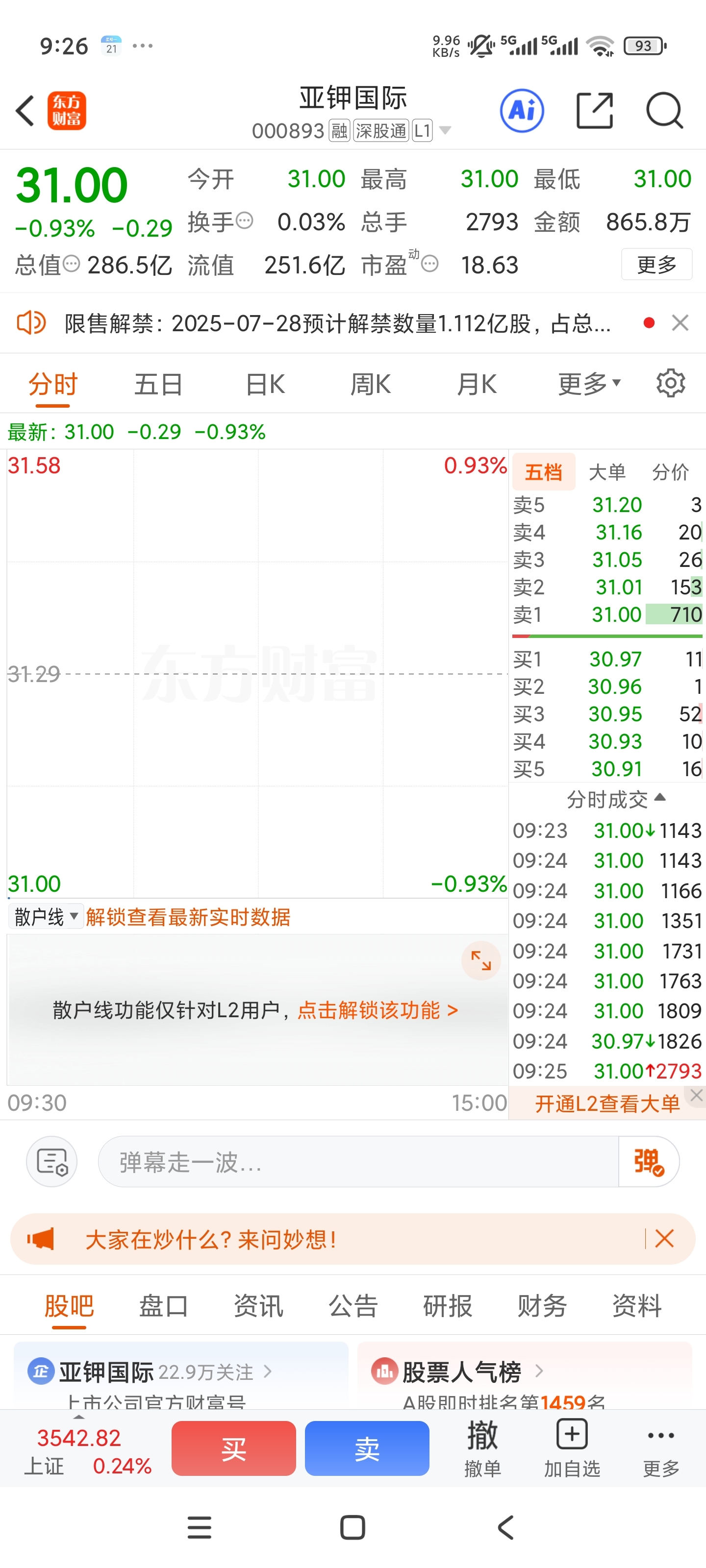Viewport: 706px width, 1568px height.
Task: Switch to the 五日 chart tab
Action: click(x=158, y=385)
